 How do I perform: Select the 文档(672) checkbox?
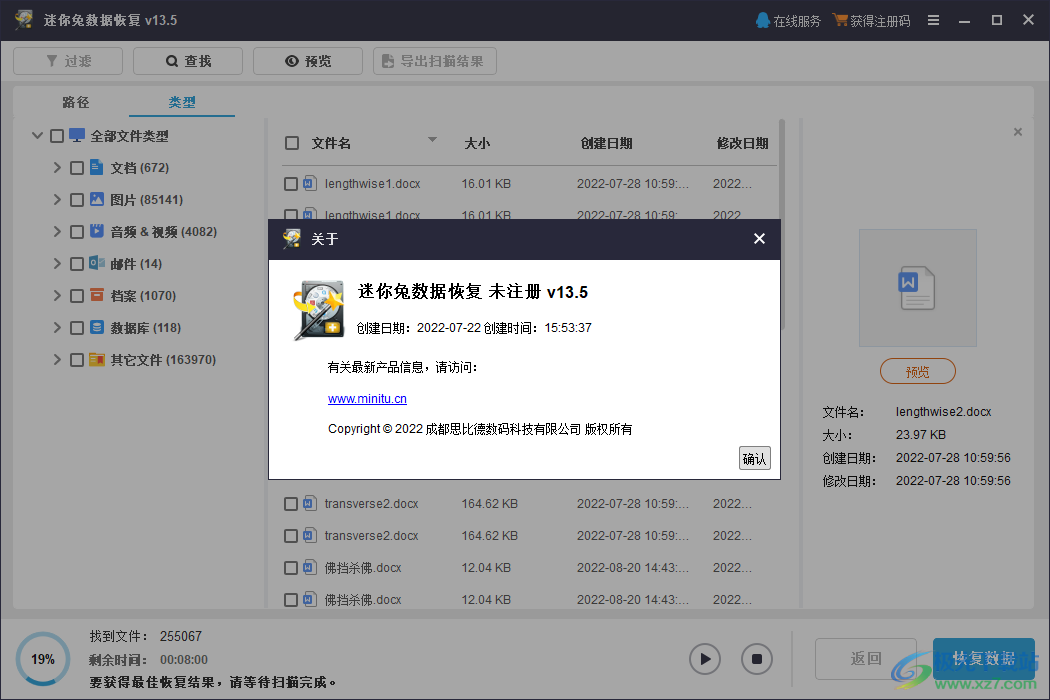click(77, 167)
